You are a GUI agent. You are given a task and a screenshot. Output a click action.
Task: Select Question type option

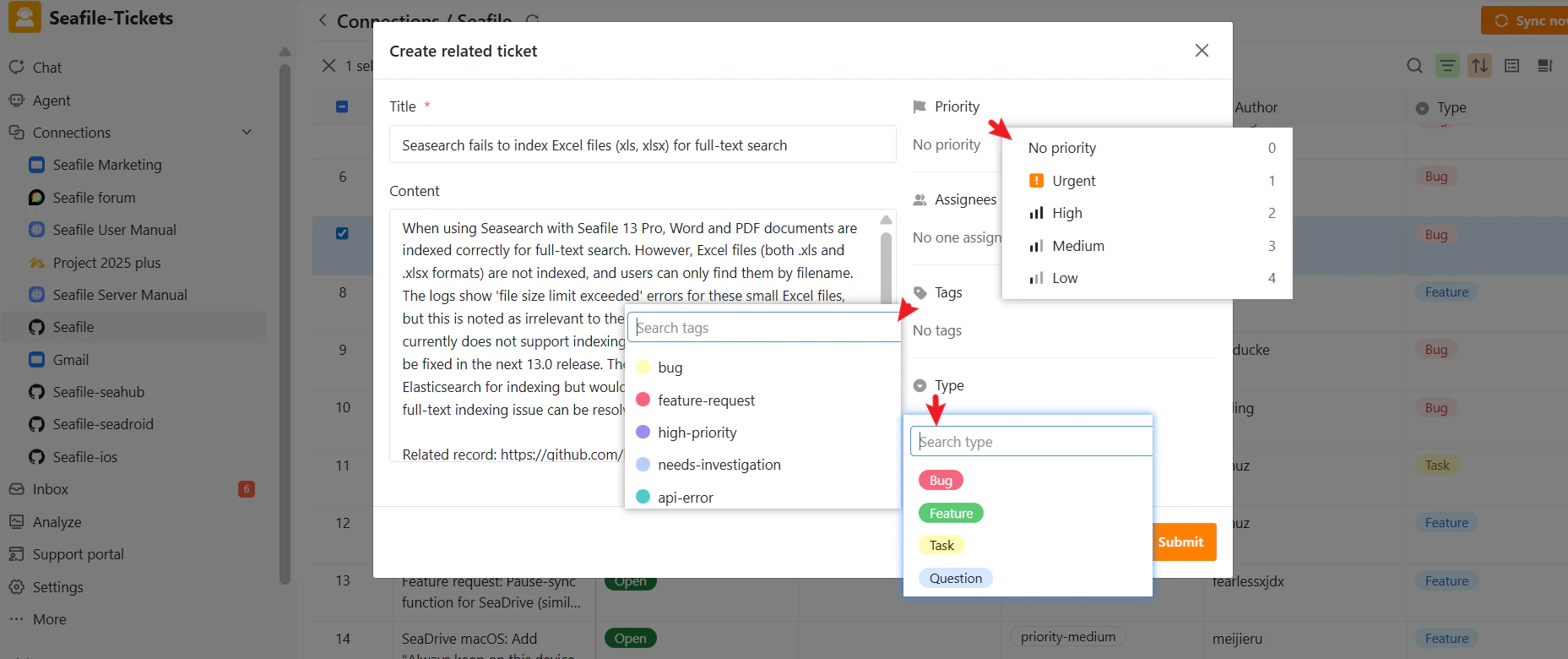click(955, 579)
